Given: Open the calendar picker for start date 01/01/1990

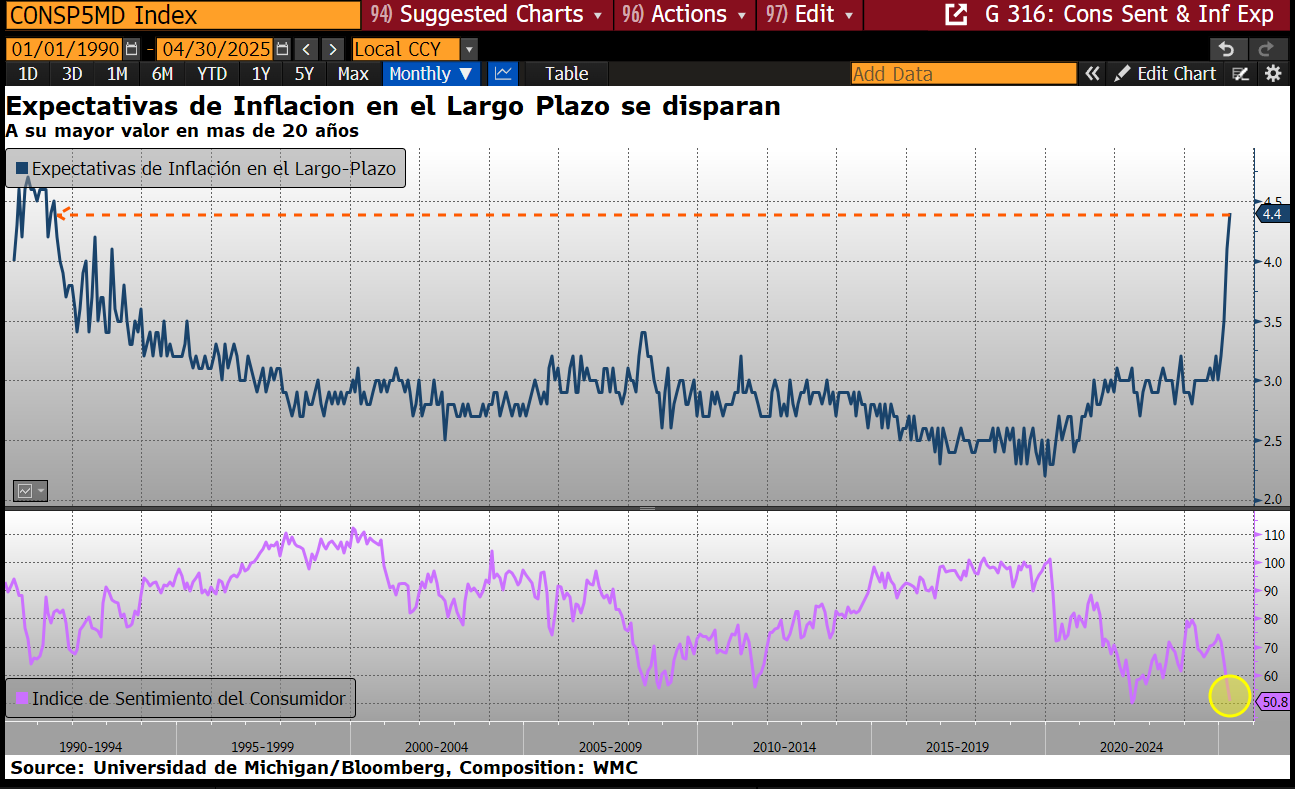Looking at the screenshot, I should [131, 49].
